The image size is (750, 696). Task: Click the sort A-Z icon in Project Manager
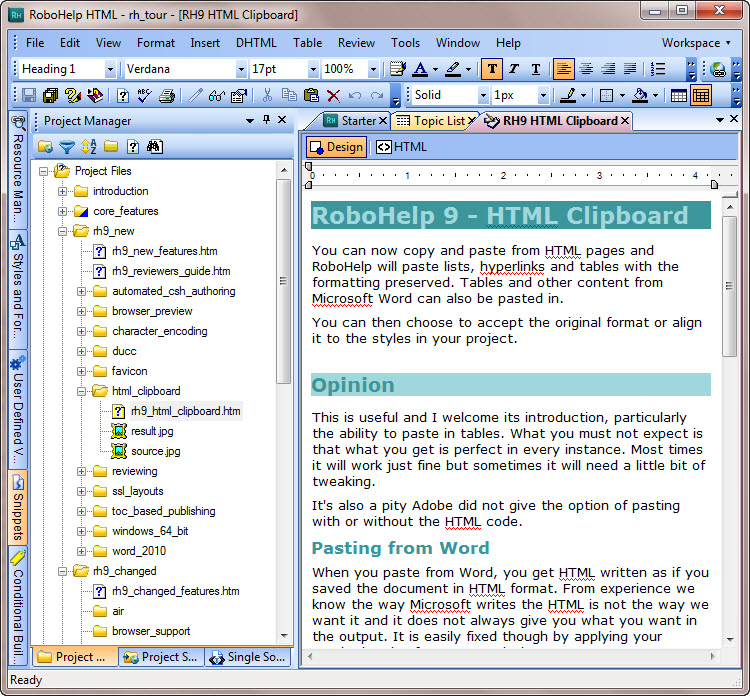pos(88,147)
